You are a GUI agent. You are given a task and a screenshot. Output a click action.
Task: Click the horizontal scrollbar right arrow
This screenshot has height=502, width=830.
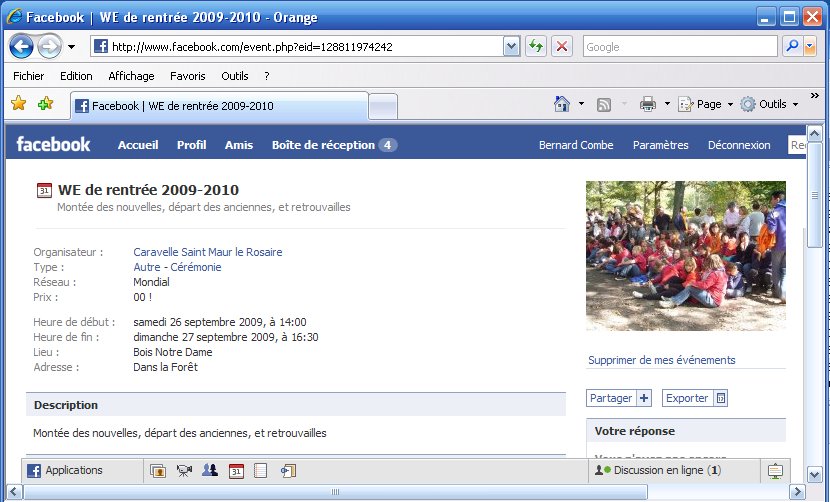point(797,491)
